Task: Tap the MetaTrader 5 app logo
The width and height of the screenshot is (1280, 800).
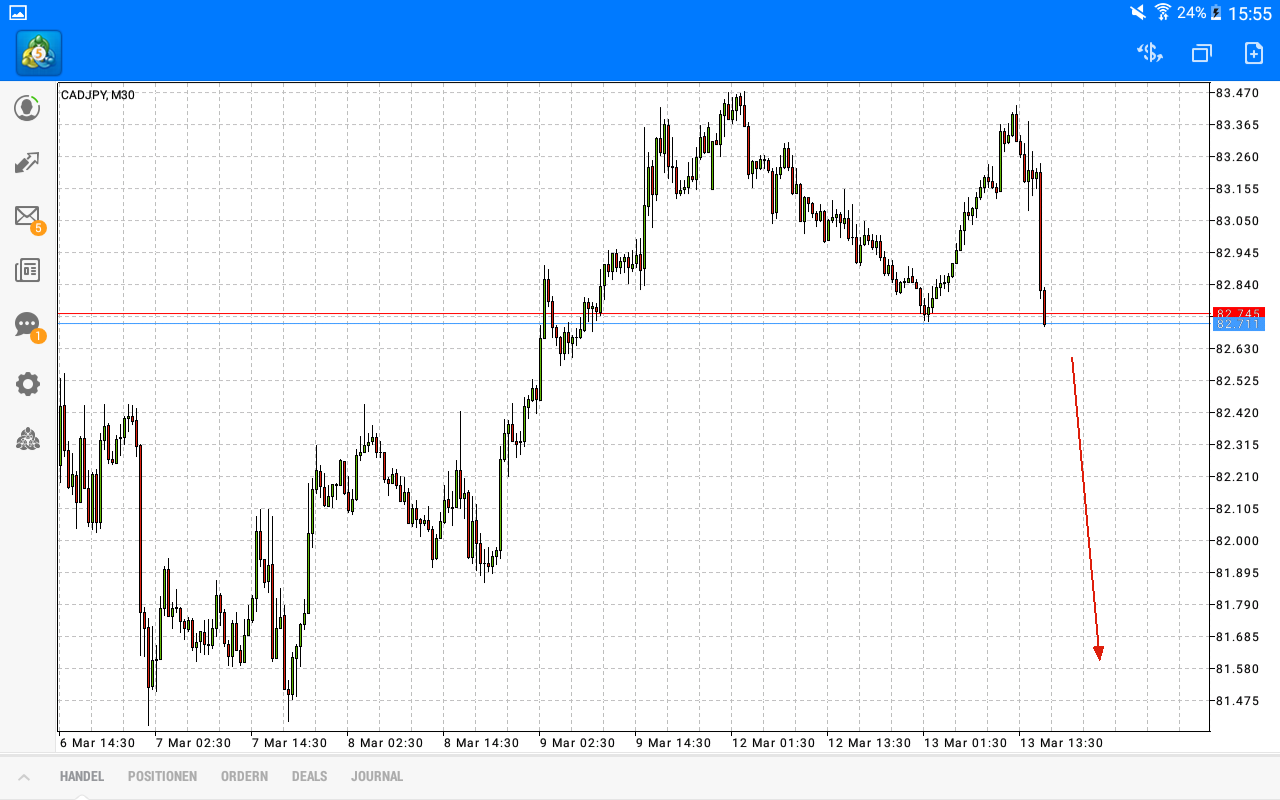Action: [x=38, y=52]
